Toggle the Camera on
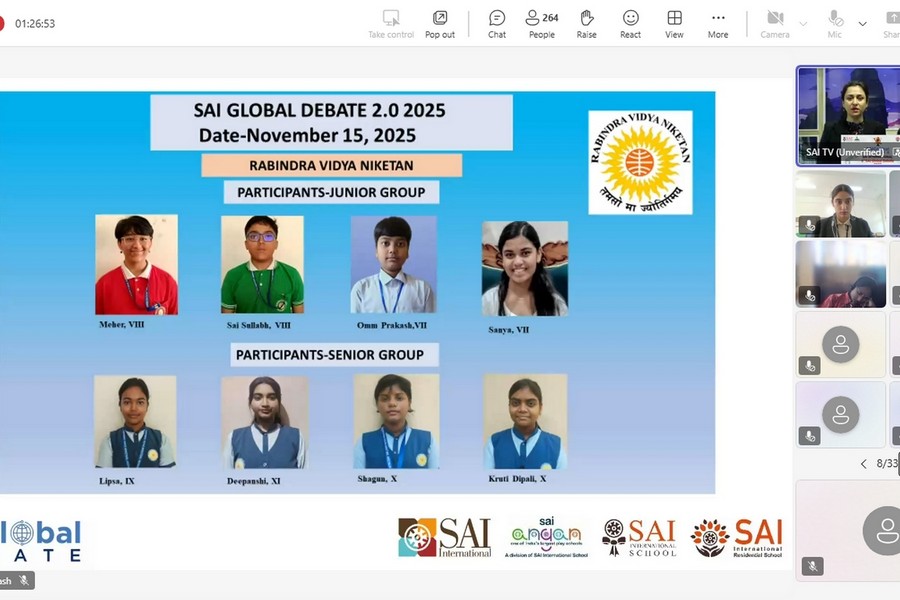The image size is (900, 600). 775,23
